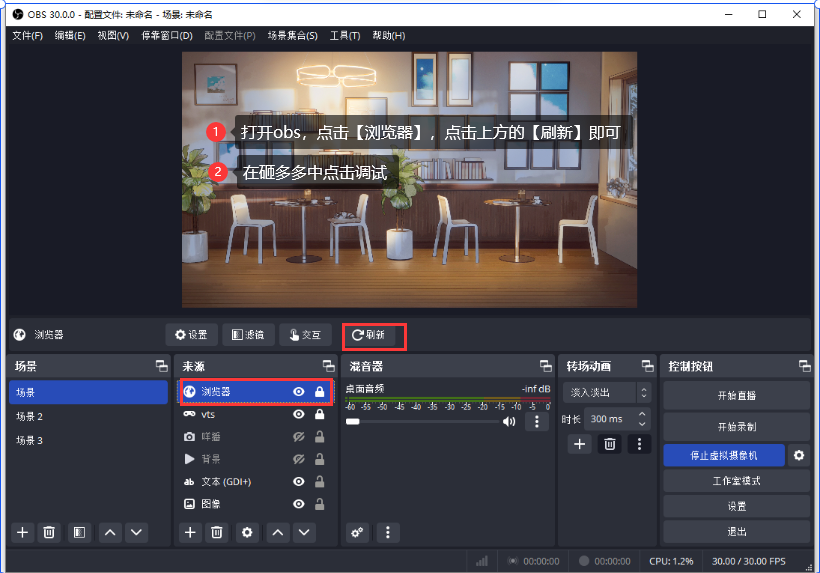The width and height of the screenshot is (820, 573).
Task: Increase transition duration with up arrow
Action: 642,414
